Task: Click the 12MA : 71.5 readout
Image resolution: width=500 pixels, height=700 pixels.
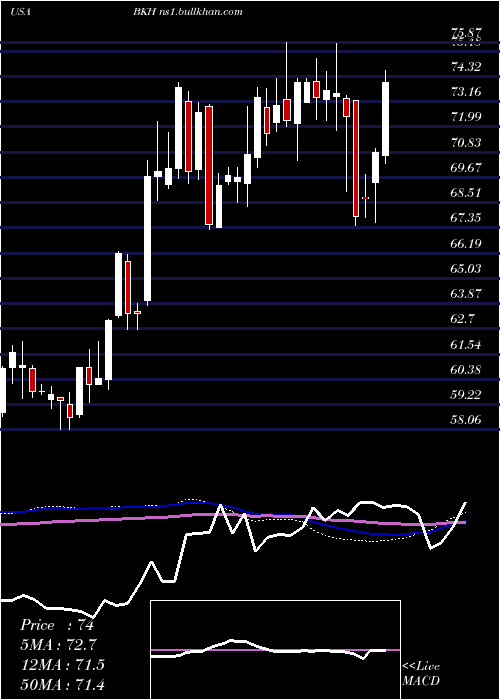Action: pyautogui.click(x=62, y=665)
